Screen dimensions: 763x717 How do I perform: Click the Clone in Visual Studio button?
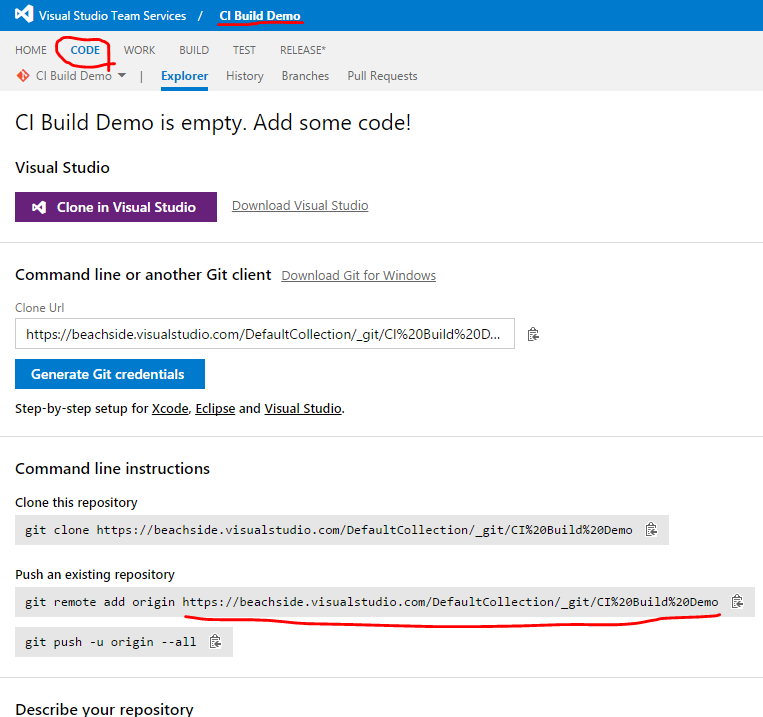point(116,207)
